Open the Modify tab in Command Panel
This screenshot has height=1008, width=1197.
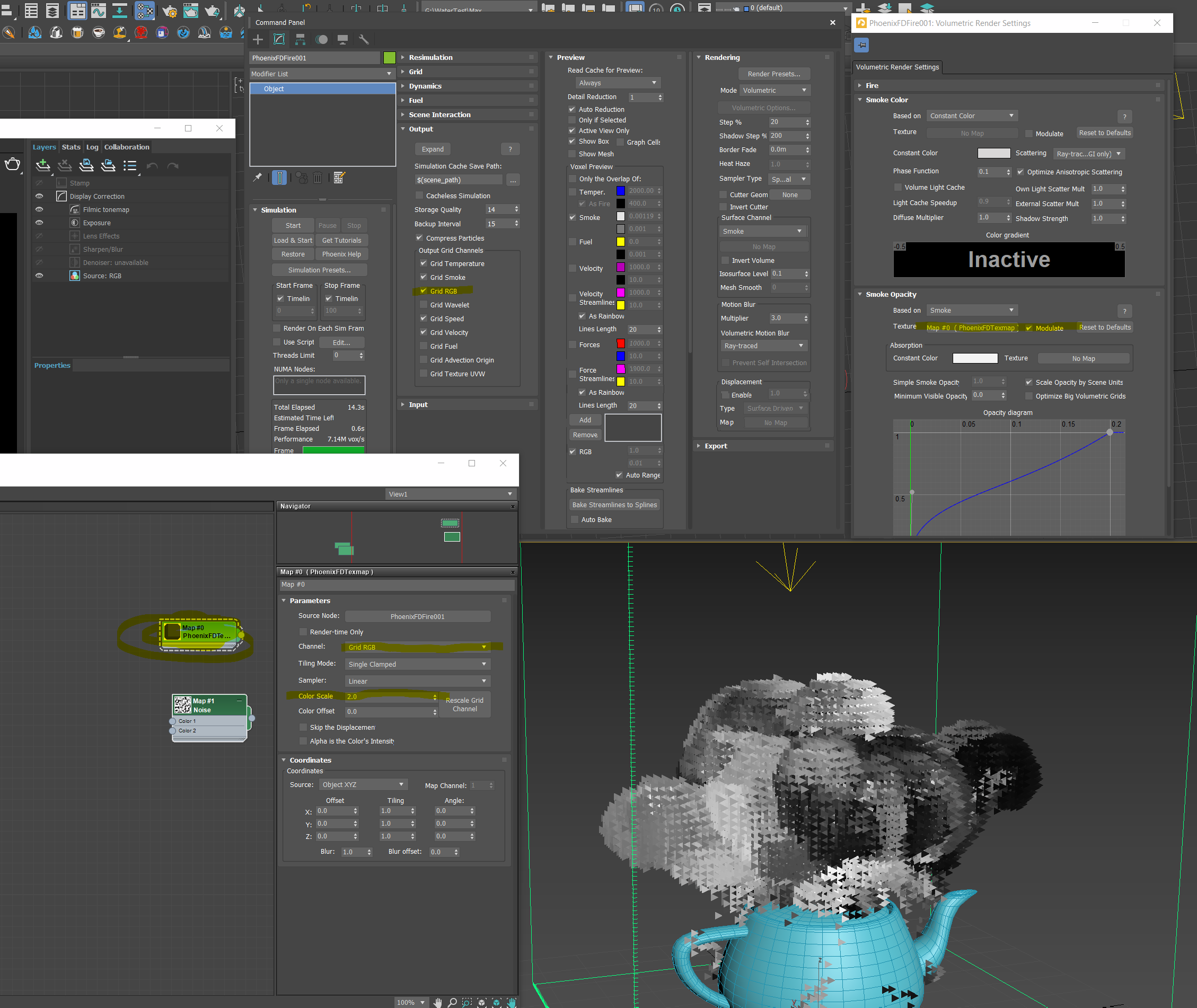coord(279,39)
